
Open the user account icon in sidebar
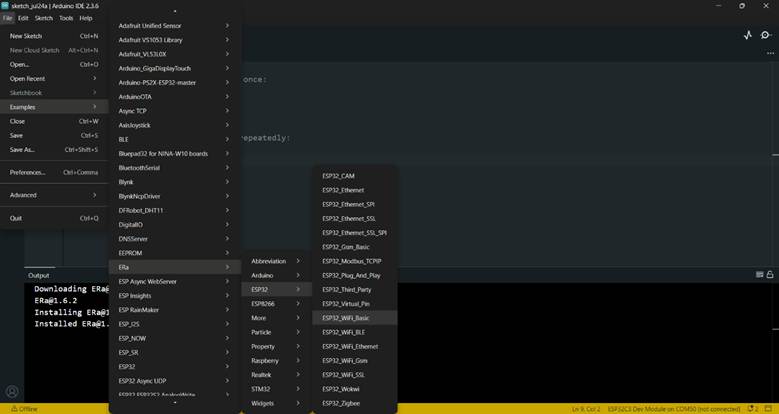pyautogui.click(x=12, y=391)
